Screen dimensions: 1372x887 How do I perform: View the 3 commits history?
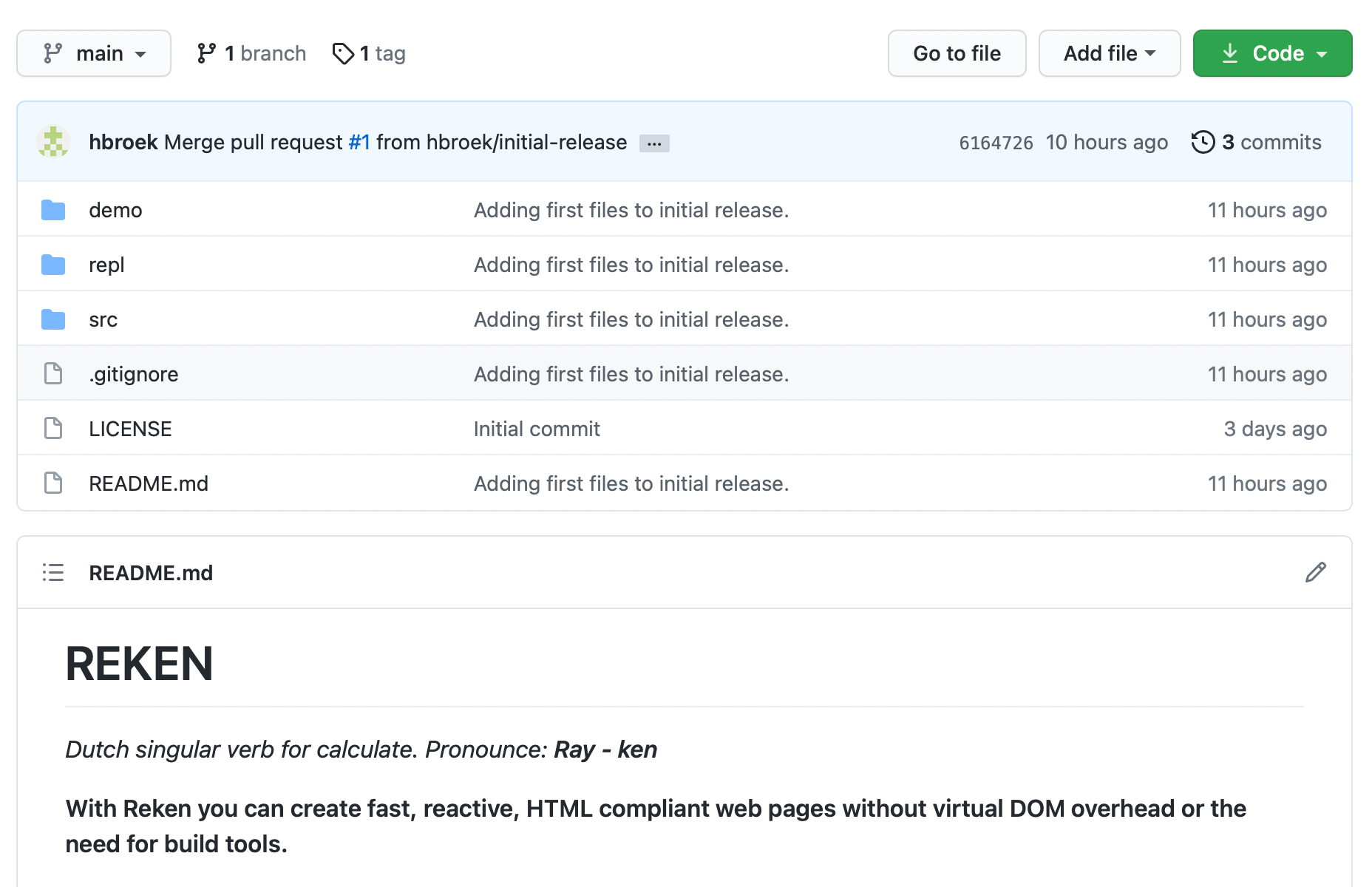tap(1257, 142)
